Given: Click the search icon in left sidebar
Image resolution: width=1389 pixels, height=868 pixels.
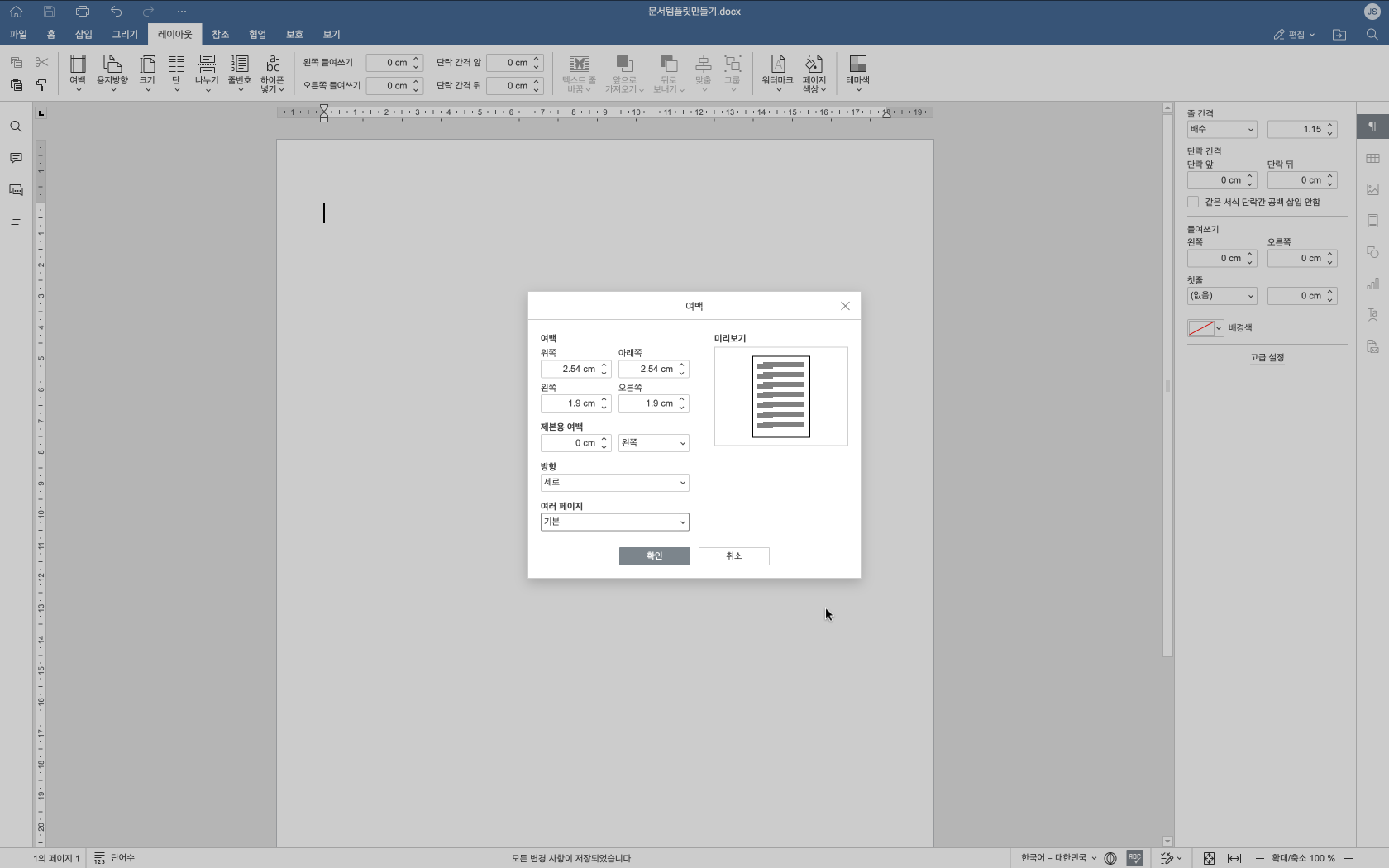Looking at the screenshot, I should [x=16, y=126].
